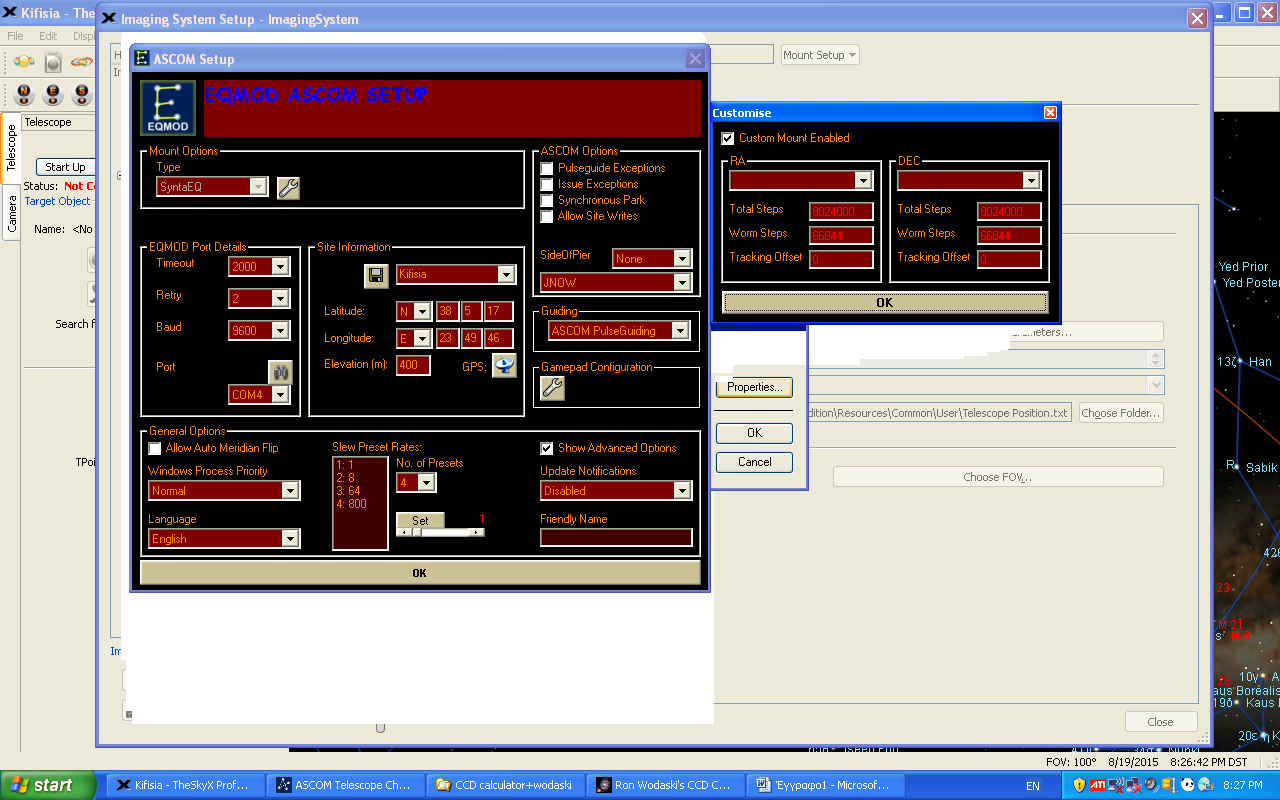
Task: Click the Elevation field showing 400
Action: tap(413, 365)
